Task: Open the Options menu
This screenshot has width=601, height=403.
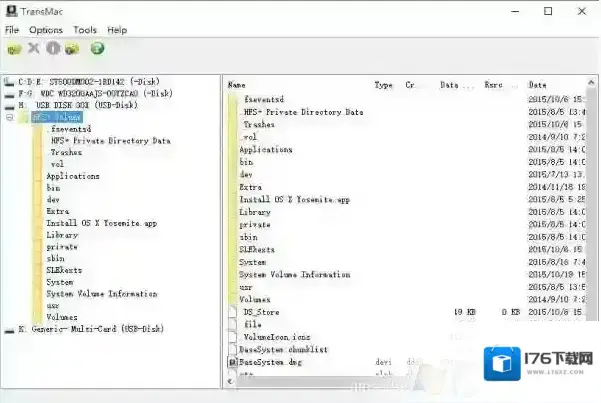Action: [46, 30]
